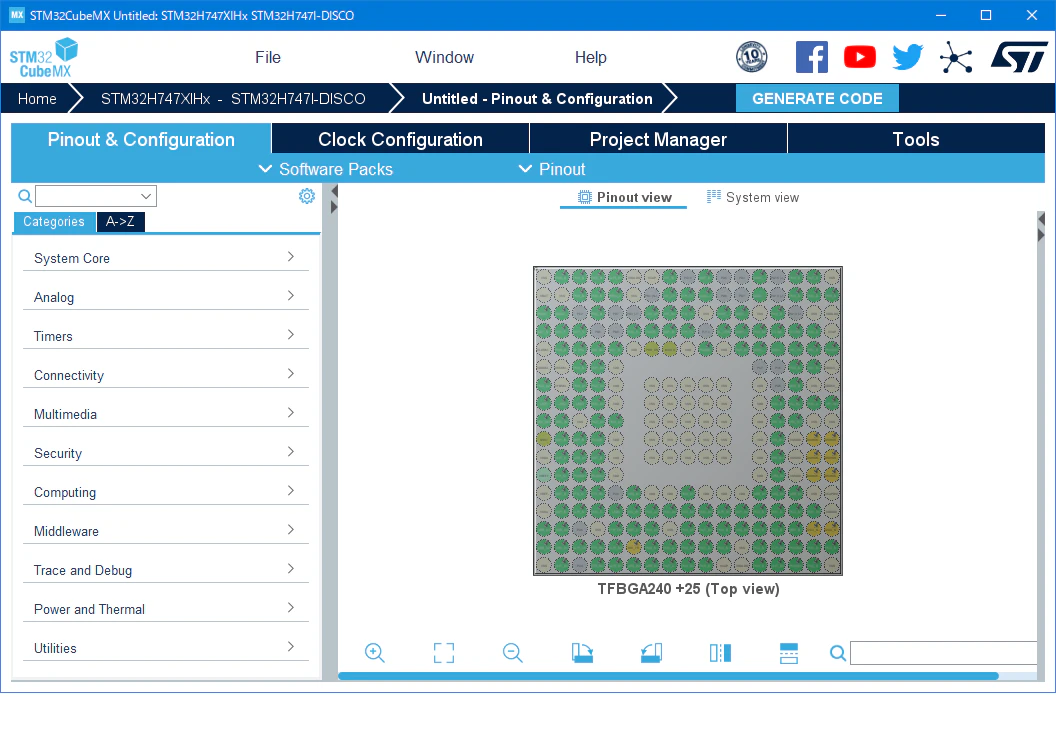Click the TFBGA240 chip package image
The width and height of the screenshot is (1056, 743).
688,421
